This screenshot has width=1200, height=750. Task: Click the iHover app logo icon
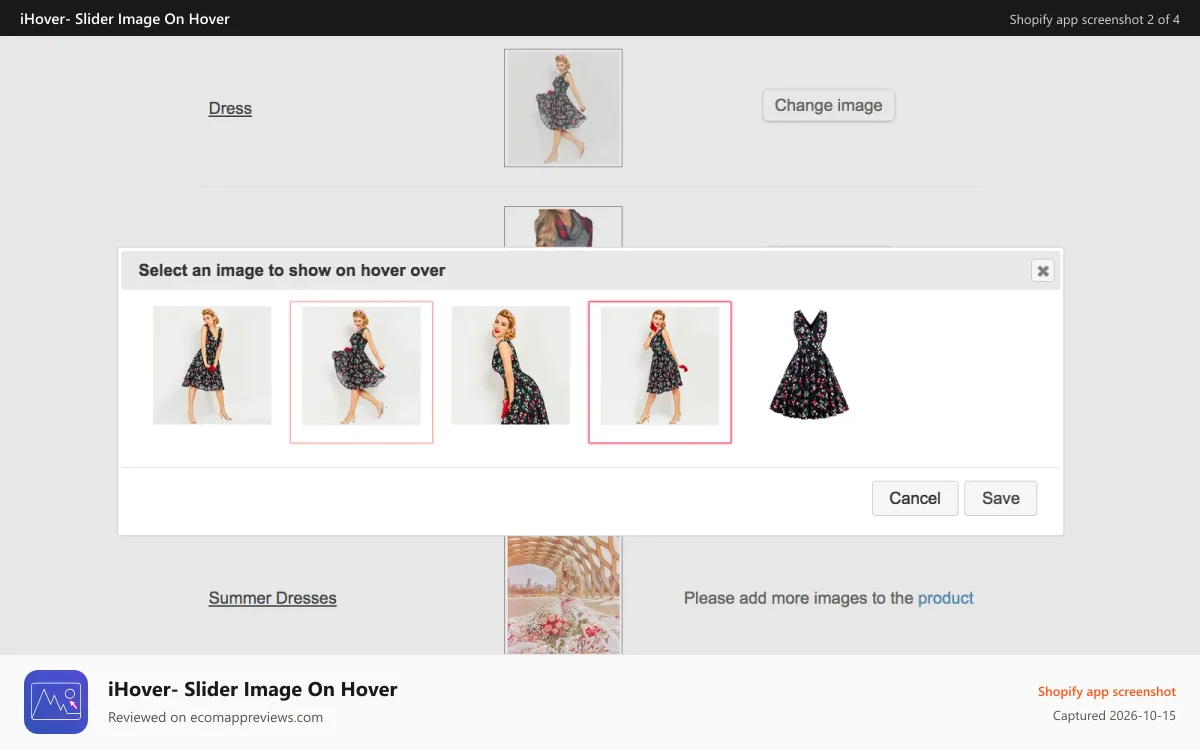point(56,702)
